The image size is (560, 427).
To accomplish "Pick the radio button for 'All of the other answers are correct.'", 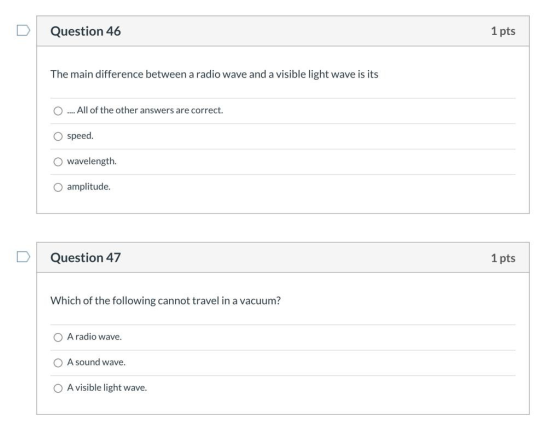I will click(x=58, y=111).
